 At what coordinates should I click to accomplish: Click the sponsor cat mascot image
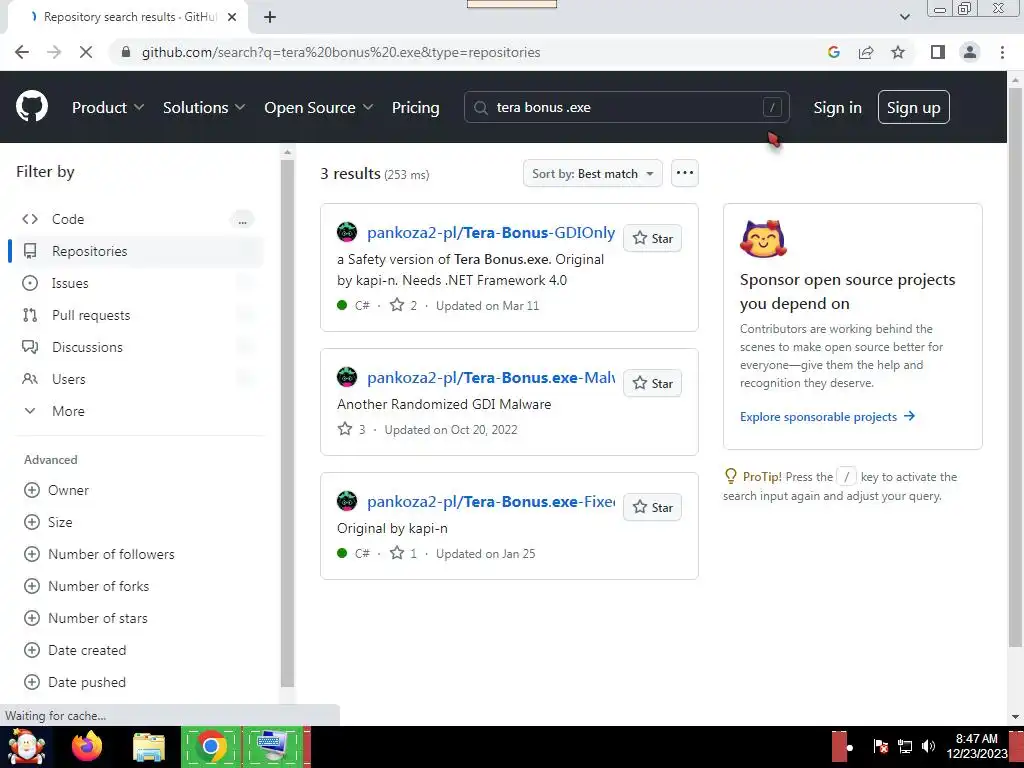763,238
